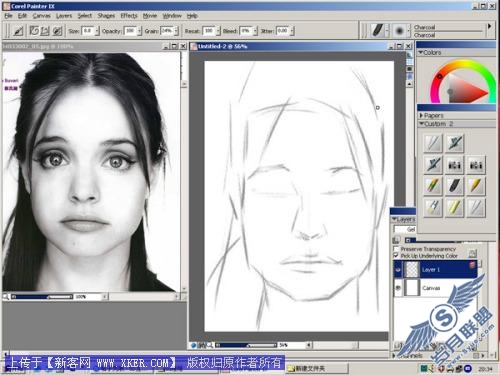Image resolution: width=500 pixels, height=375 pixels.
Task: Select the pale yellow chalk icon in bottom row
Action: [455, 207]
